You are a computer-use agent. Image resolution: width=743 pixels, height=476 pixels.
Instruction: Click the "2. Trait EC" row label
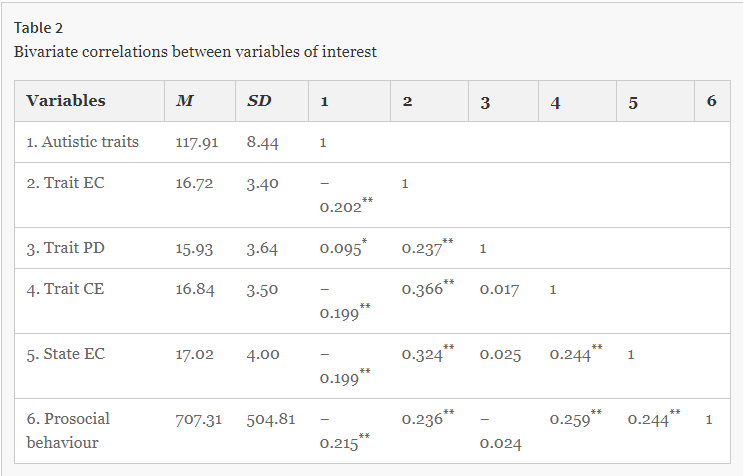68,184
